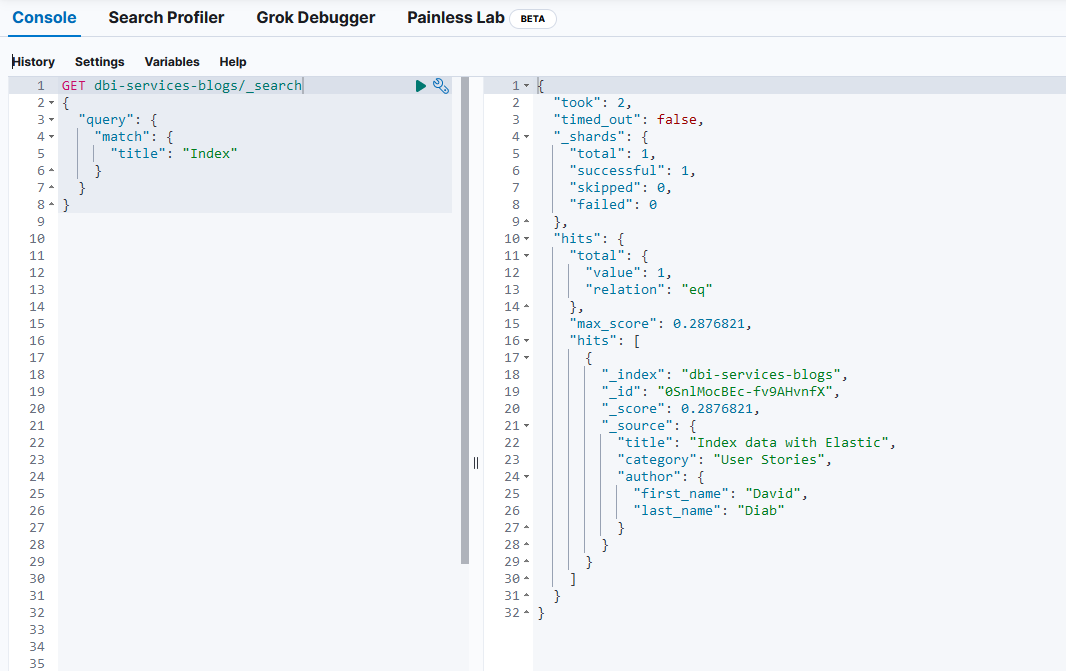Viewport: 1066px width, 671px height.
Task: Collapse the "query" block fold arrow
Action: [x=51, y=120]
